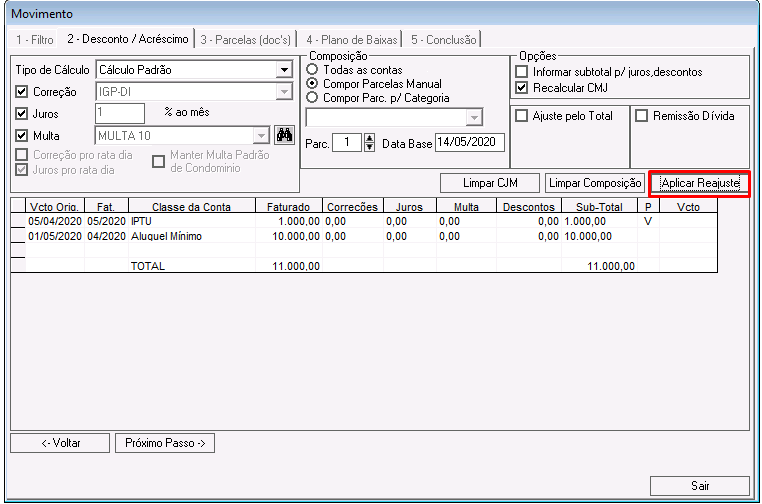762x504 pixels.
Task: Check Informar subtotal p/ juros,descontos
Action: [x=521, y=72]
